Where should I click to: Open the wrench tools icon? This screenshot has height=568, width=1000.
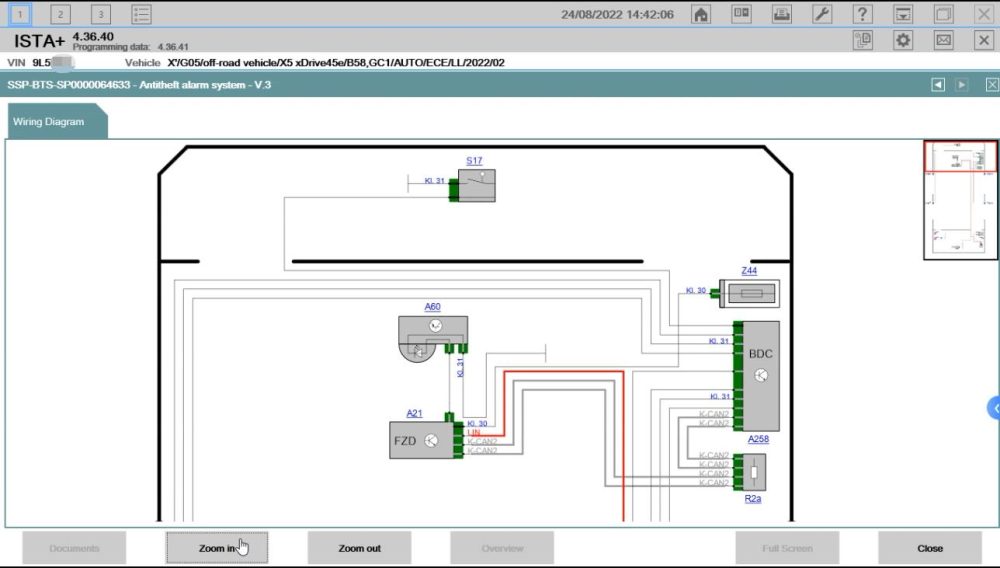tap(822, 14)
